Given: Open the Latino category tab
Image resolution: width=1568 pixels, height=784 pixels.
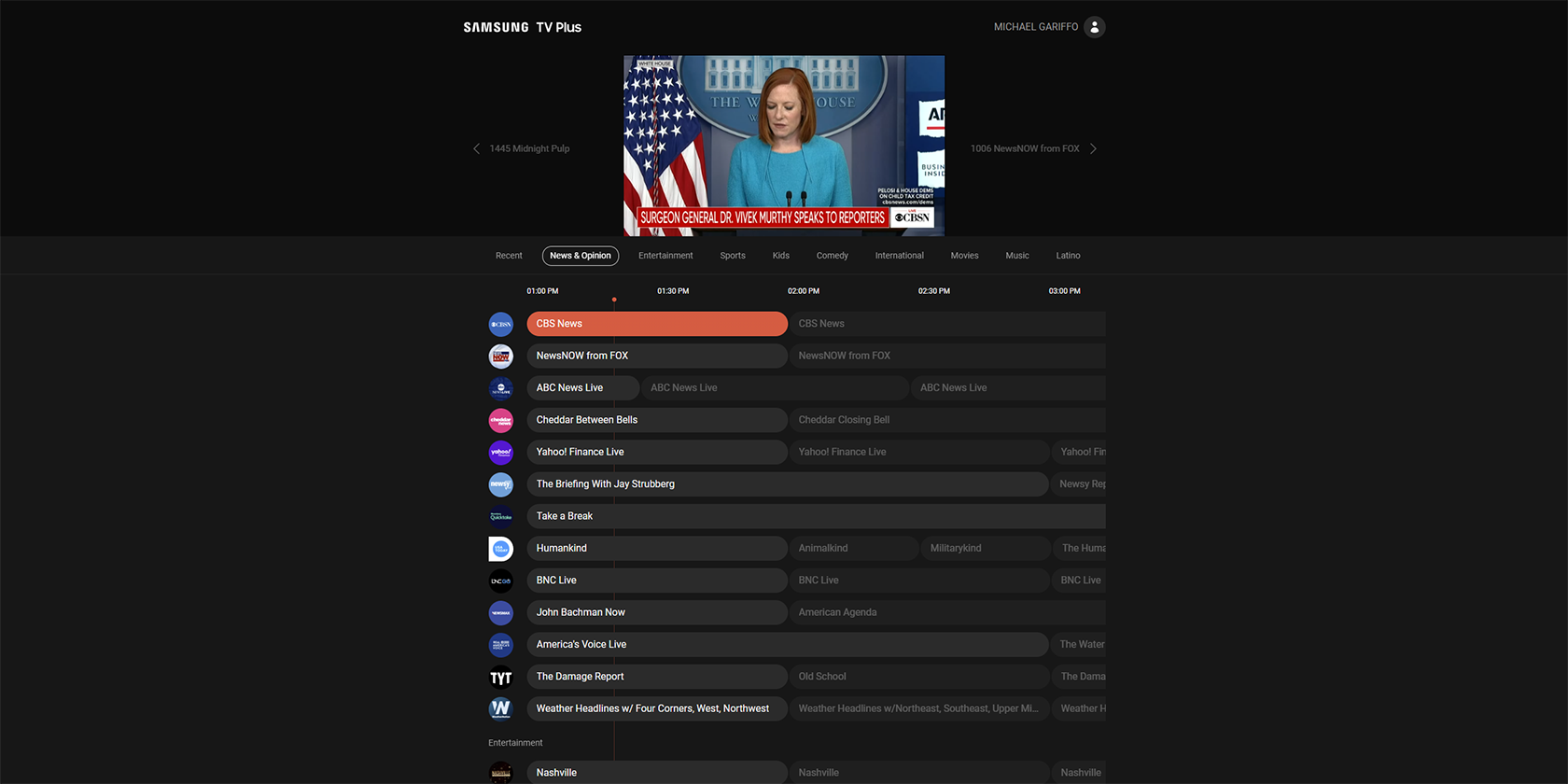Looking at the screenshot, I should [x=1068, y=256].
